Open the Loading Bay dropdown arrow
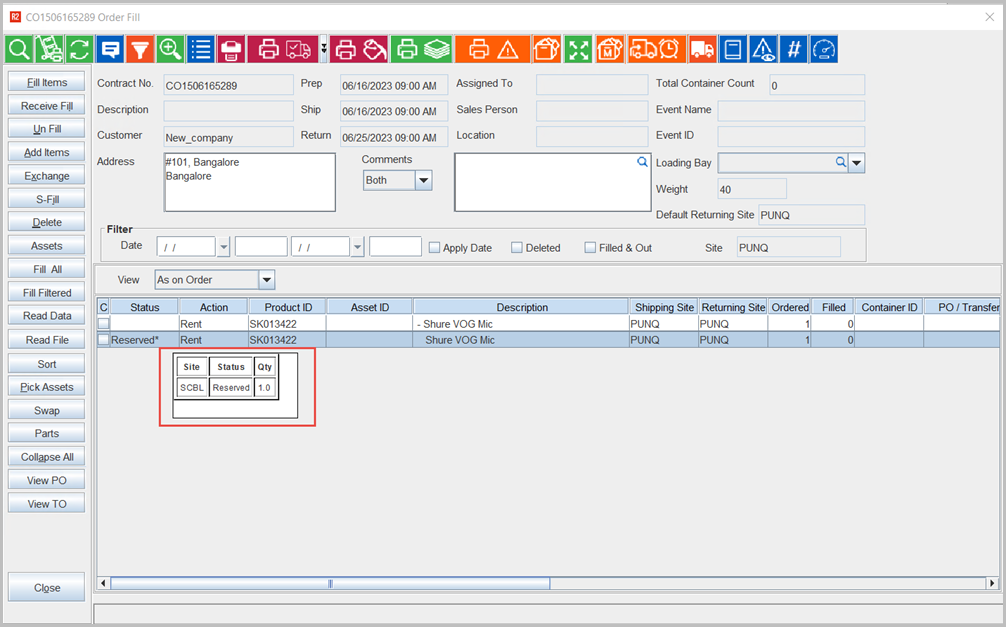 [857, 162]
